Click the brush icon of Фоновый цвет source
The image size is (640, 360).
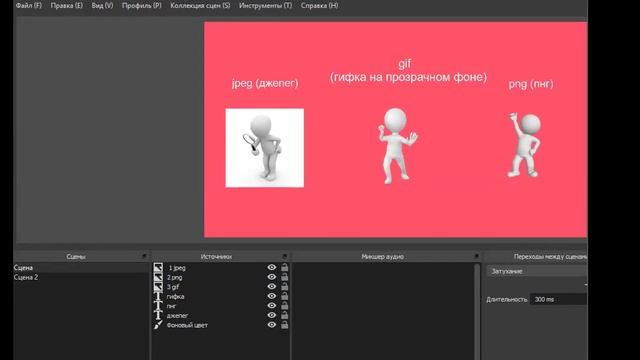(158, 325)
